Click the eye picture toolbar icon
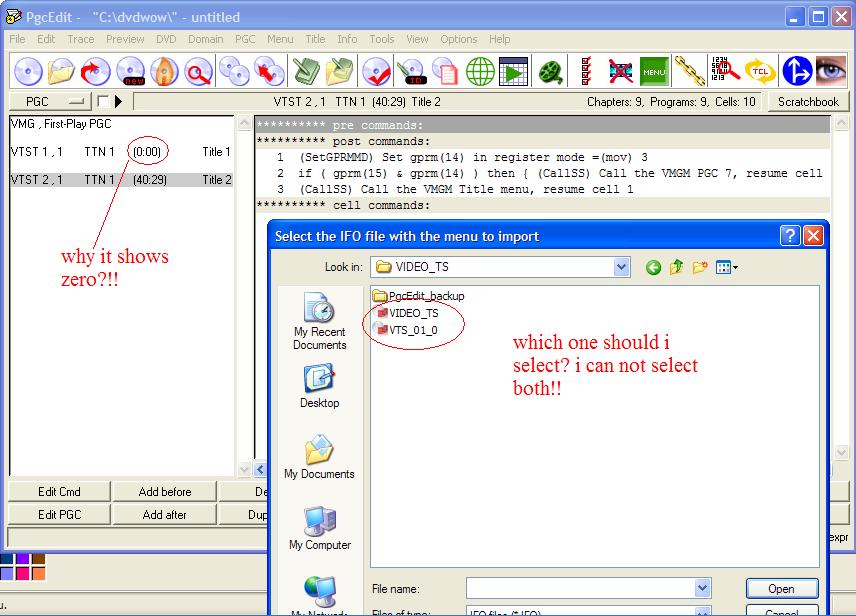Viewport: 856px width, 616px height. click(x=831, y=72)
